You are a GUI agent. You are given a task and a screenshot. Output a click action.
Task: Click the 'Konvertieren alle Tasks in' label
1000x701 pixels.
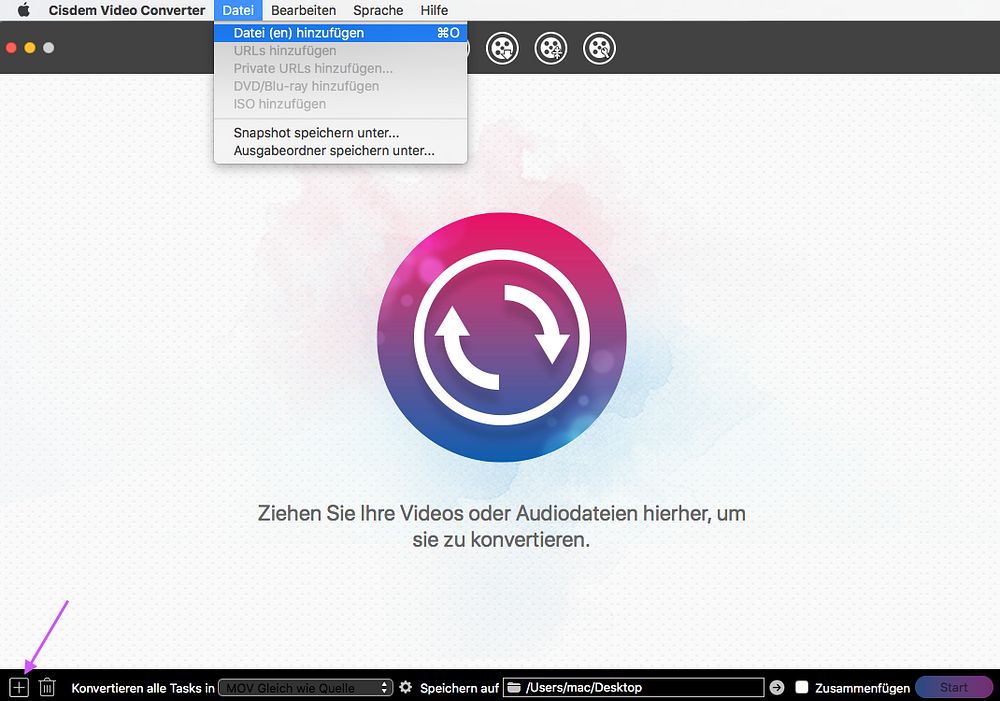pos(143,688)
